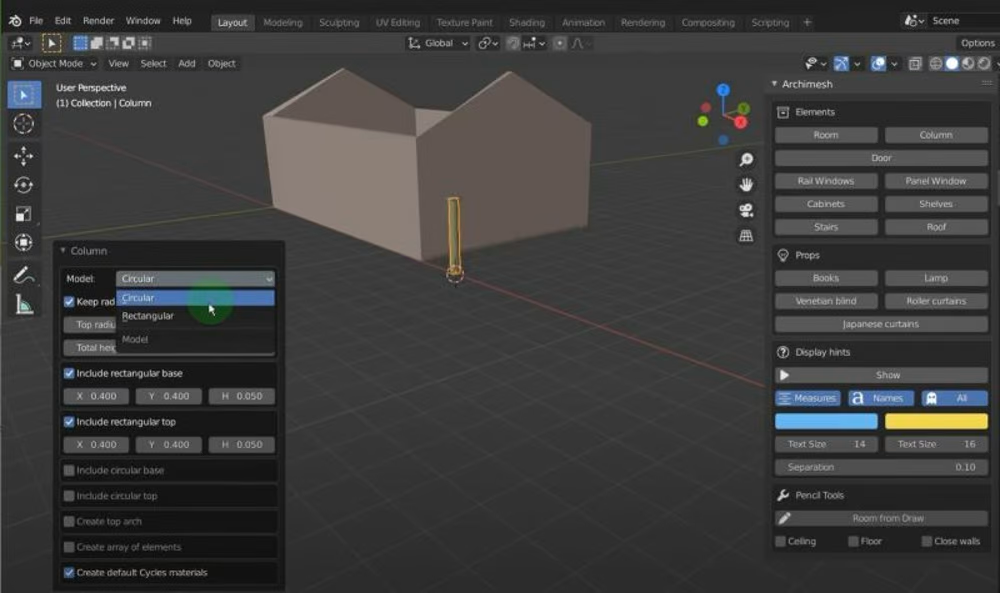Screen dimensions: 1000x593
Task: Click the magnifying glass zoom icon in viewport
Action: pyautogui.click(x=746, y=159)
